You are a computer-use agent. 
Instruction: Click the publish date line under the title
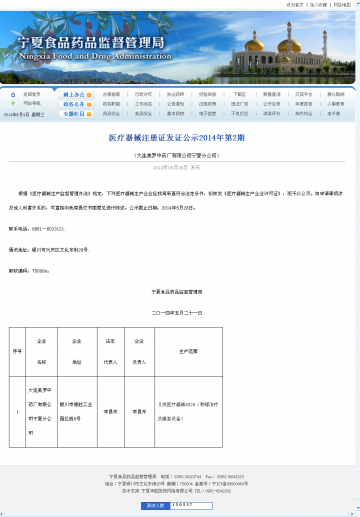(177, 167)
